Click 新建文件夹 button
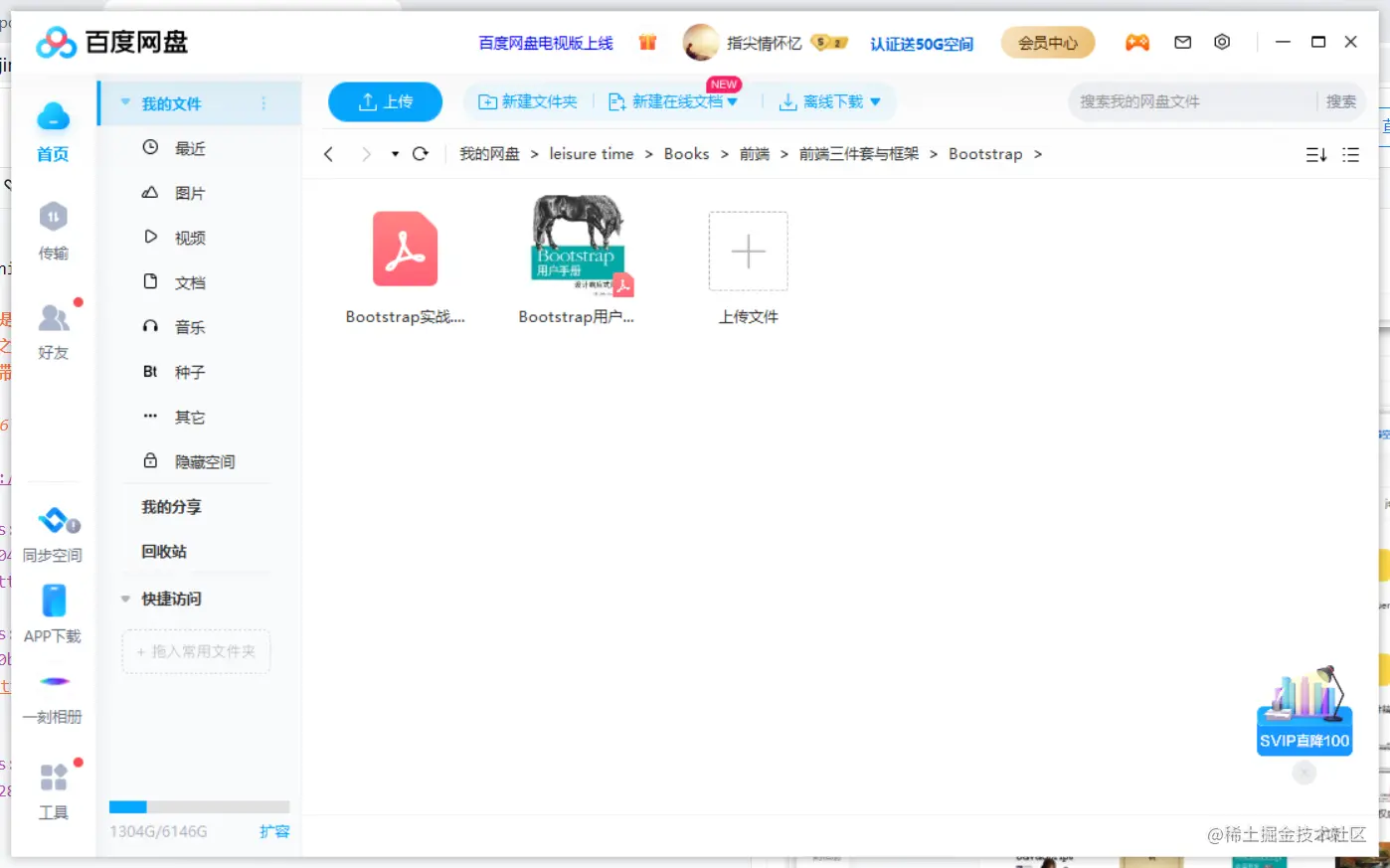1390x868 pixels. tap(527, 101)
